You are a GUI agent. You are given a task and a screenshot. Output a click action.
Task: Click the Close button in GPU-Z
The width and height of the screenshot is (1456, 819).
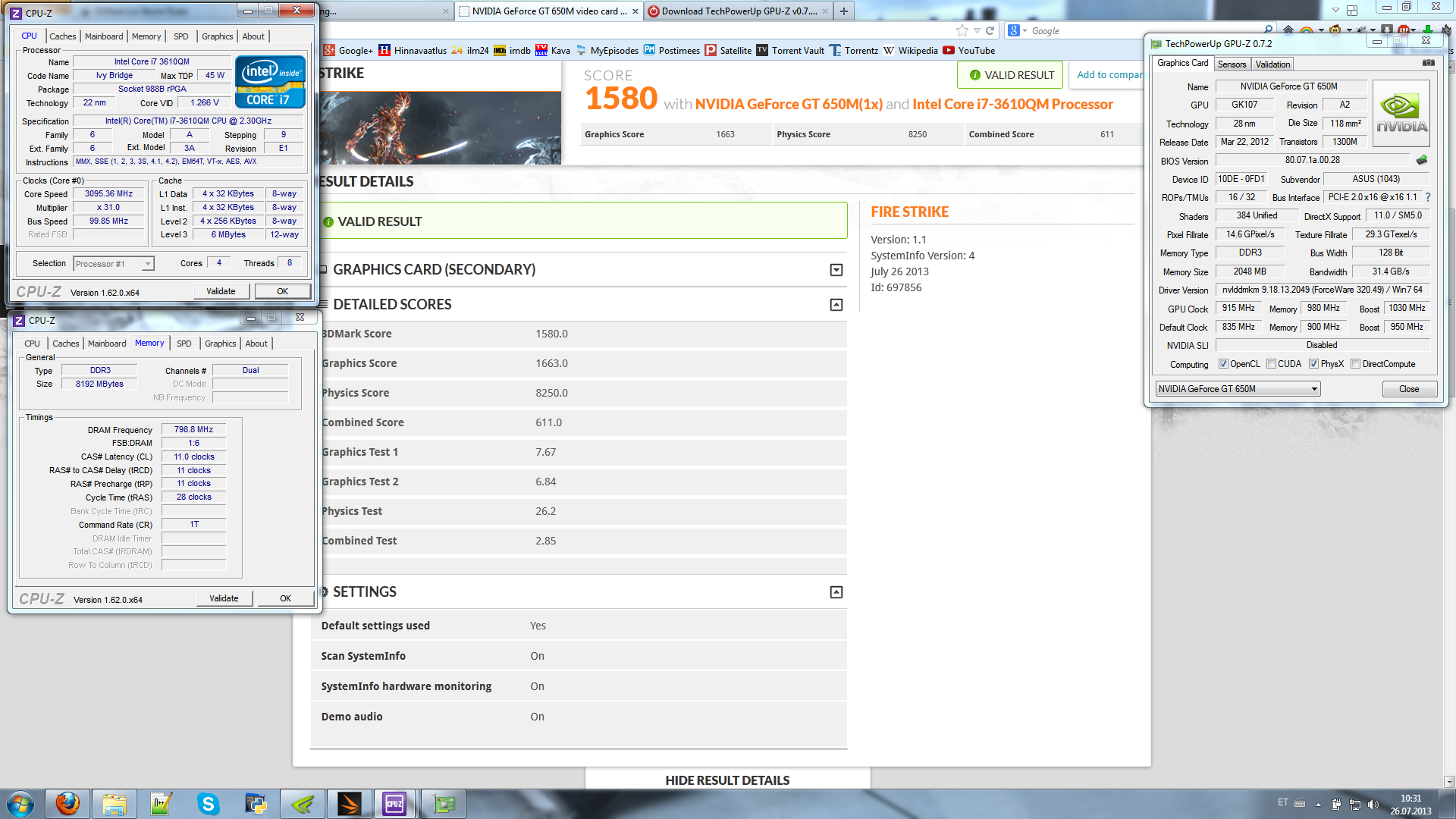(x=1409, y=389)
